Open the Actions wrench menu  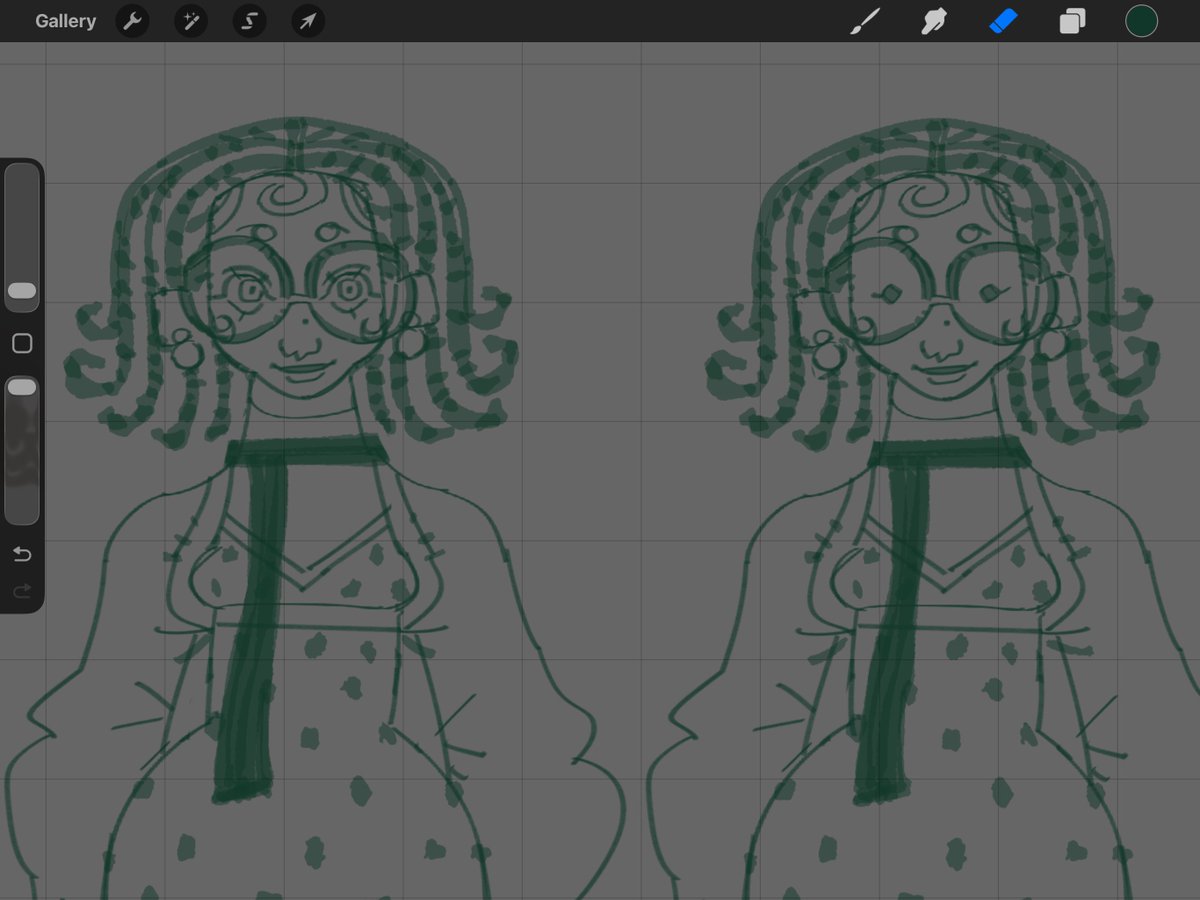click(x=132, y=21)
